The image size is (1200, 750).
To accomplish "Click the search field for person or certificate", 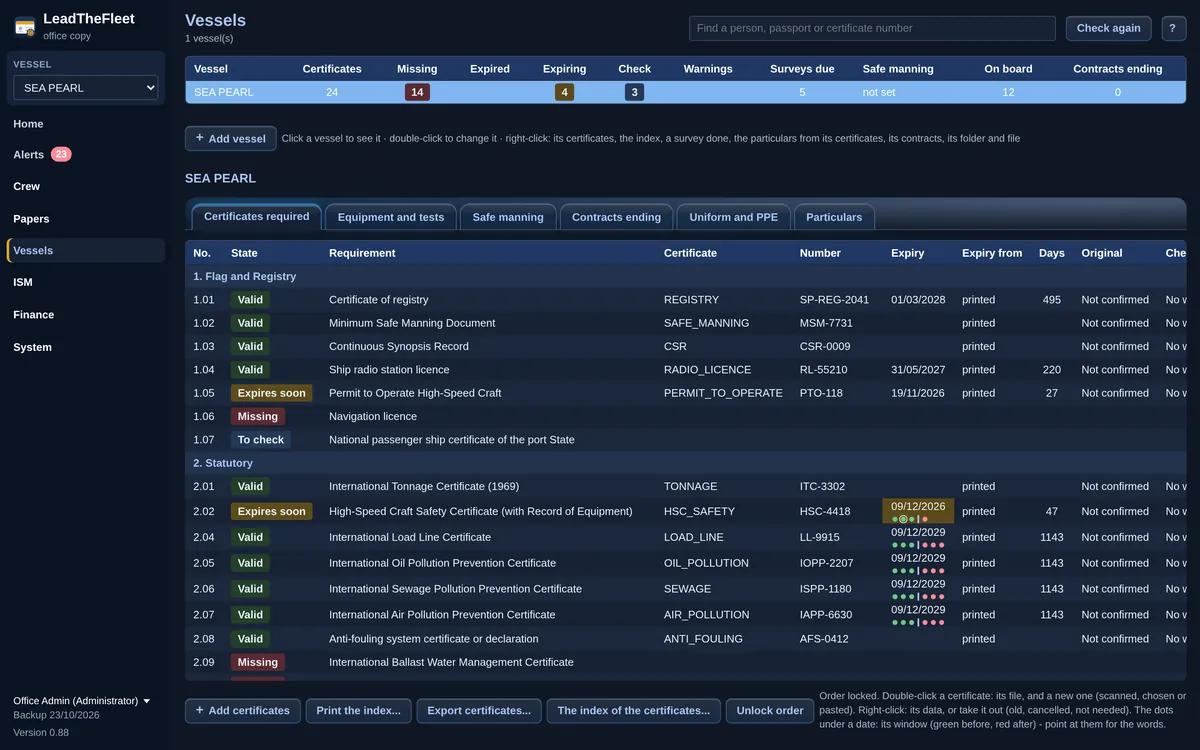I will tap(872, 28).
